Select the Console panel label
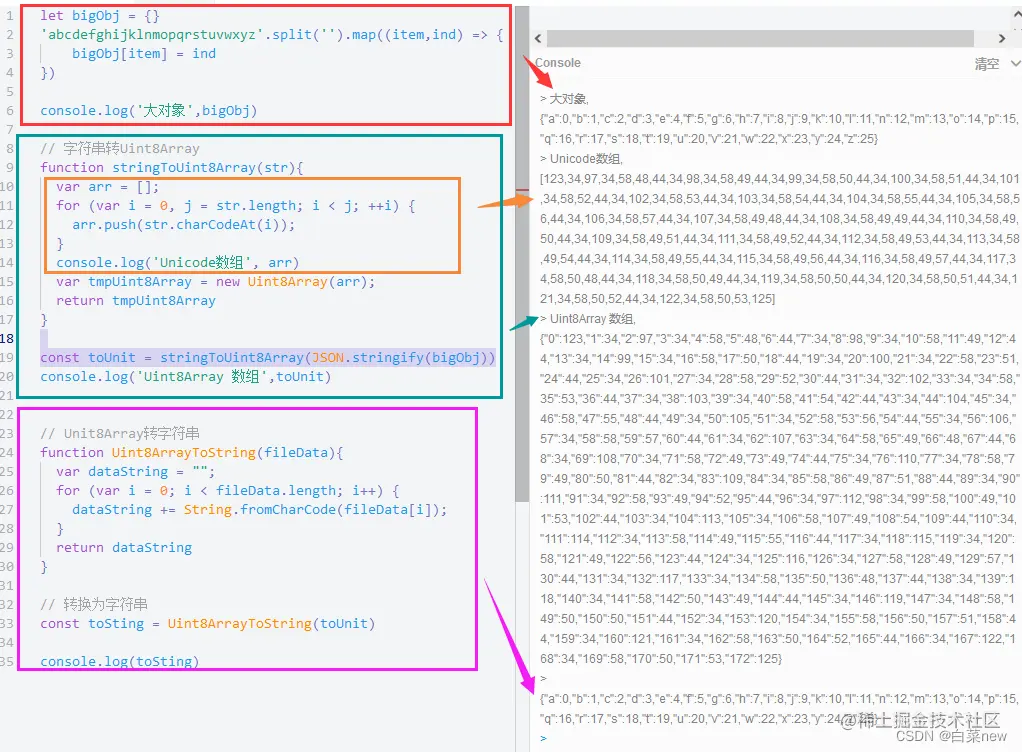 (x=557, y=63)
